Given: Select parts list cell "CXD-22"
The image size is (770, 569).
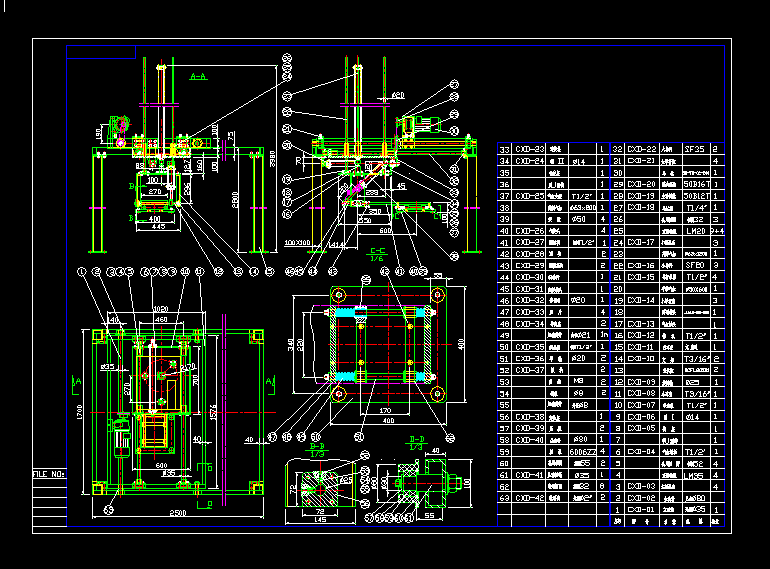Looking at the screenshot, I should coord(642,149).
